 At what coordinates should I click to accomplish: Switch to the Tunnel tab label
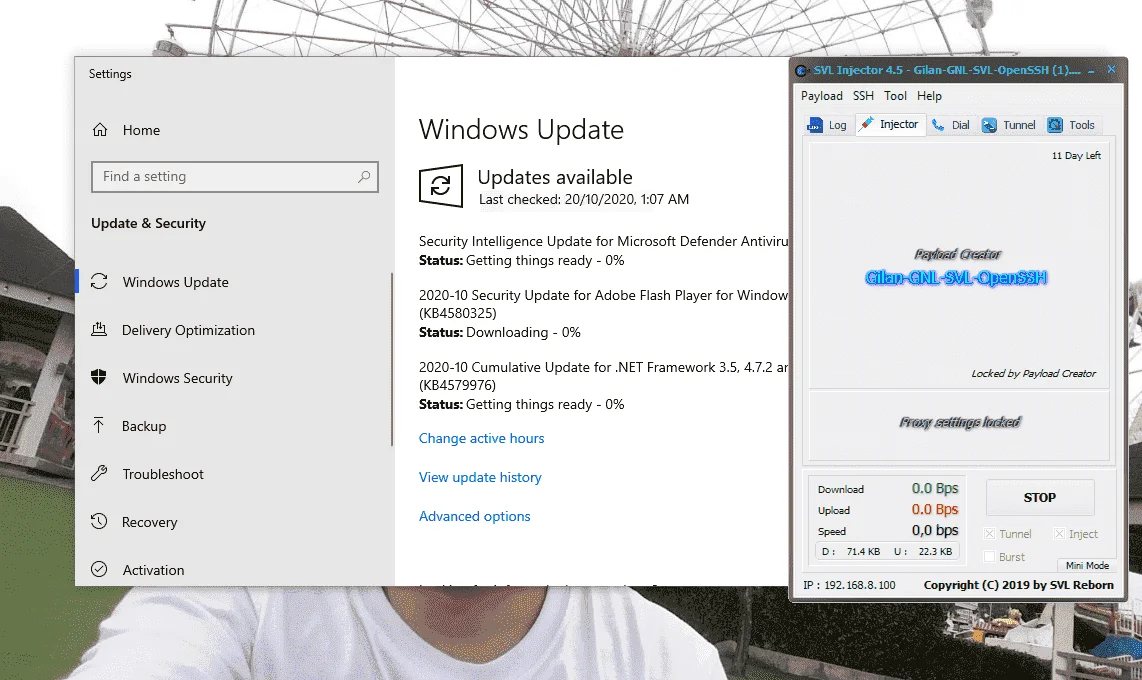1019,125
